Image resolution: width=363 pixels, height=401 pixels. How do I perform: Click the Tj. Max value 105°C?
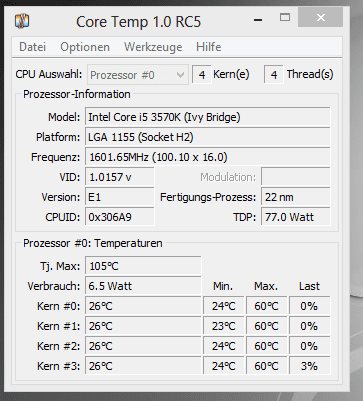(x=143, y=266)
